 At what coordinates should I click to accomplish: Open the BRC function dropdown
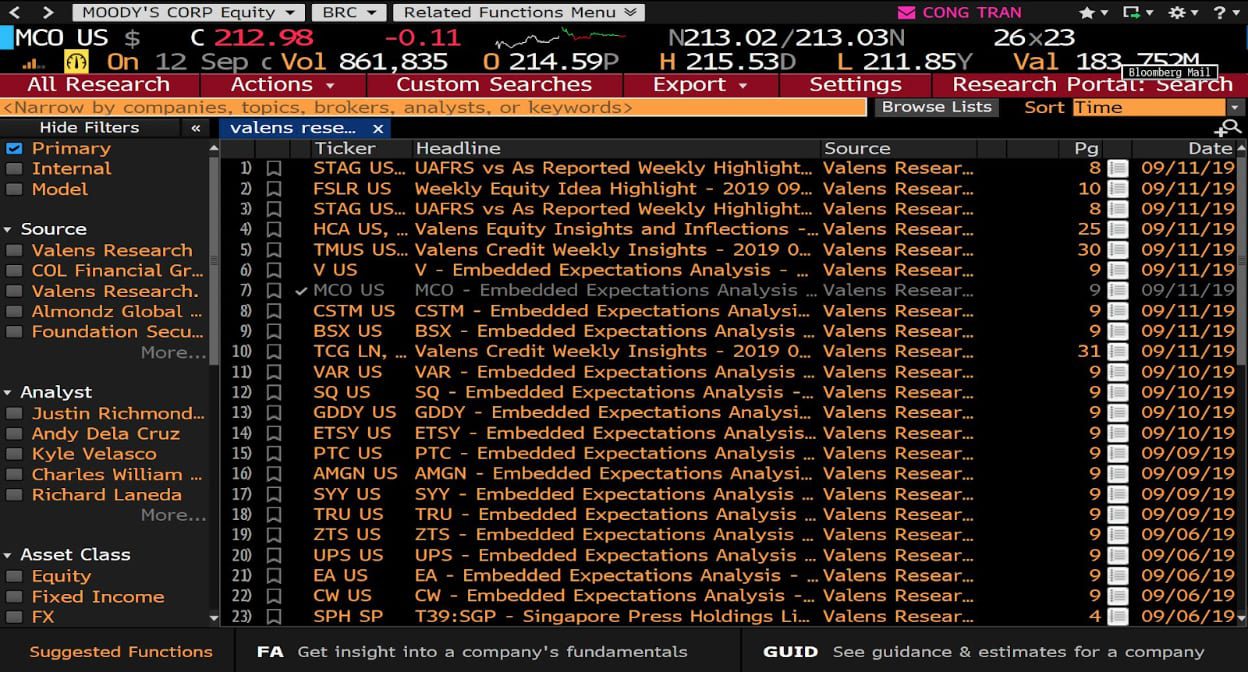pyautogui.click(x=349, y=13)
